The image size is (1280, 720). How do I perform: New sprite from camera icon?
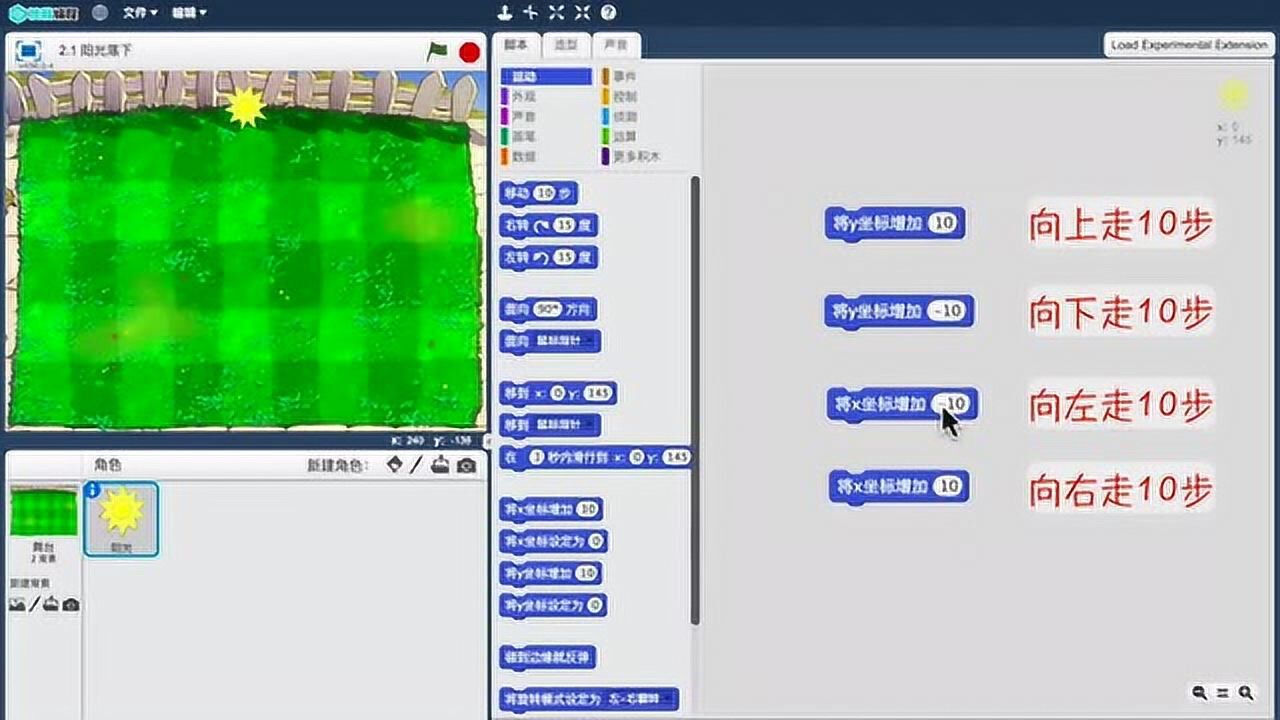pos(466,465)
